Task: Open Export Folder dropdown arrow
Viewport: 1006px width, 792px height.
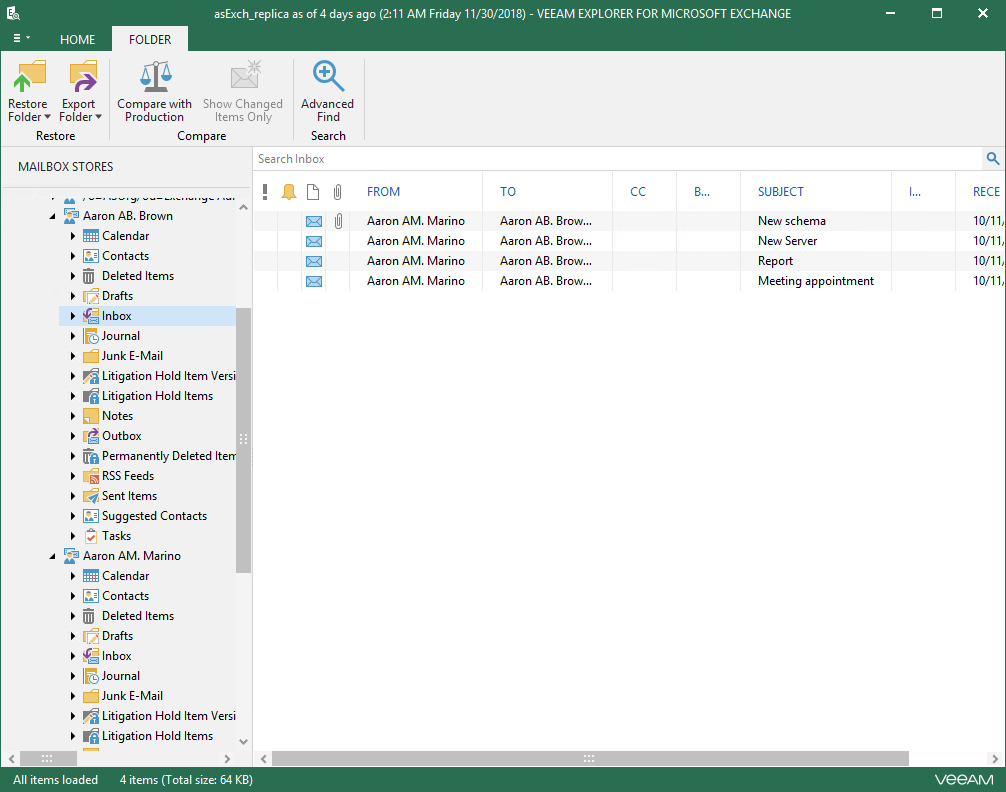Action: pos(98,117)
